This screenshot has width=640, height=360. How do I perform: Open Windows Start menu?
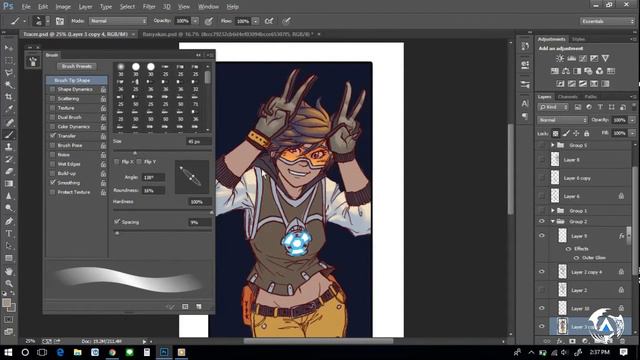(8, 352)
